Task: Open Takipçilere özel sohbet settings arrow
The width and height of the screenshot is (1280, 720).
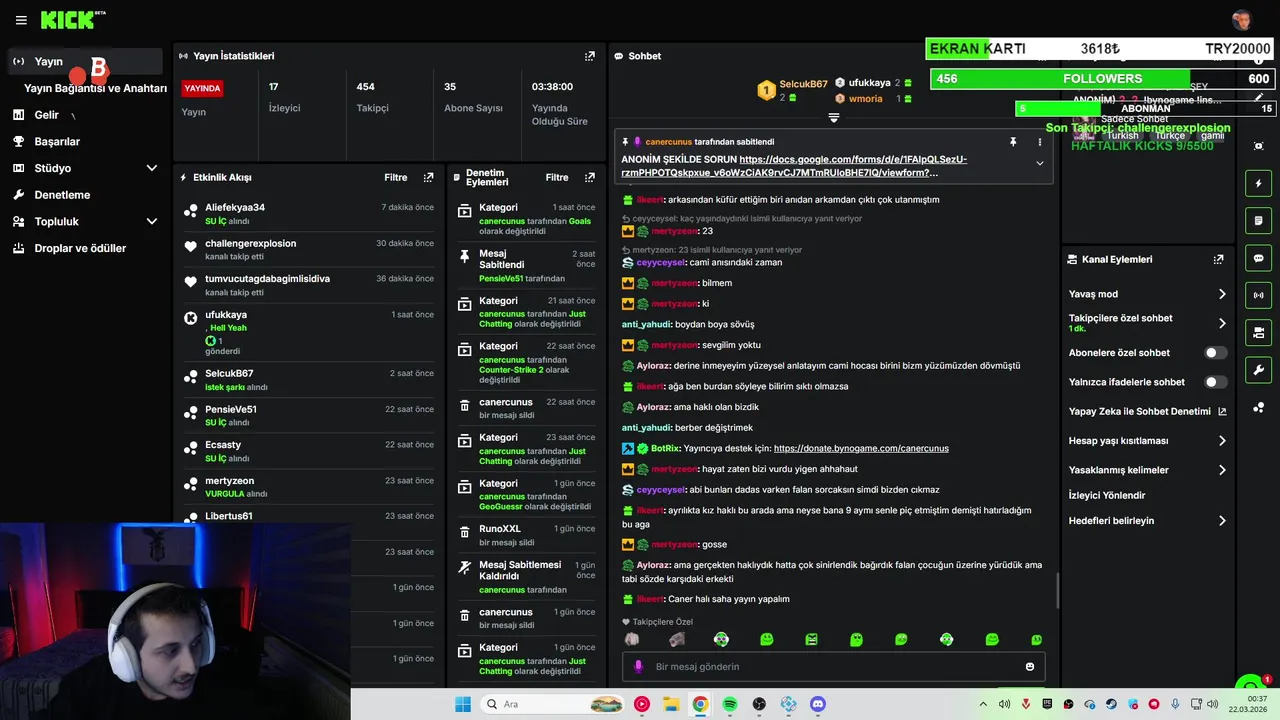Action: click(1222, 323)
